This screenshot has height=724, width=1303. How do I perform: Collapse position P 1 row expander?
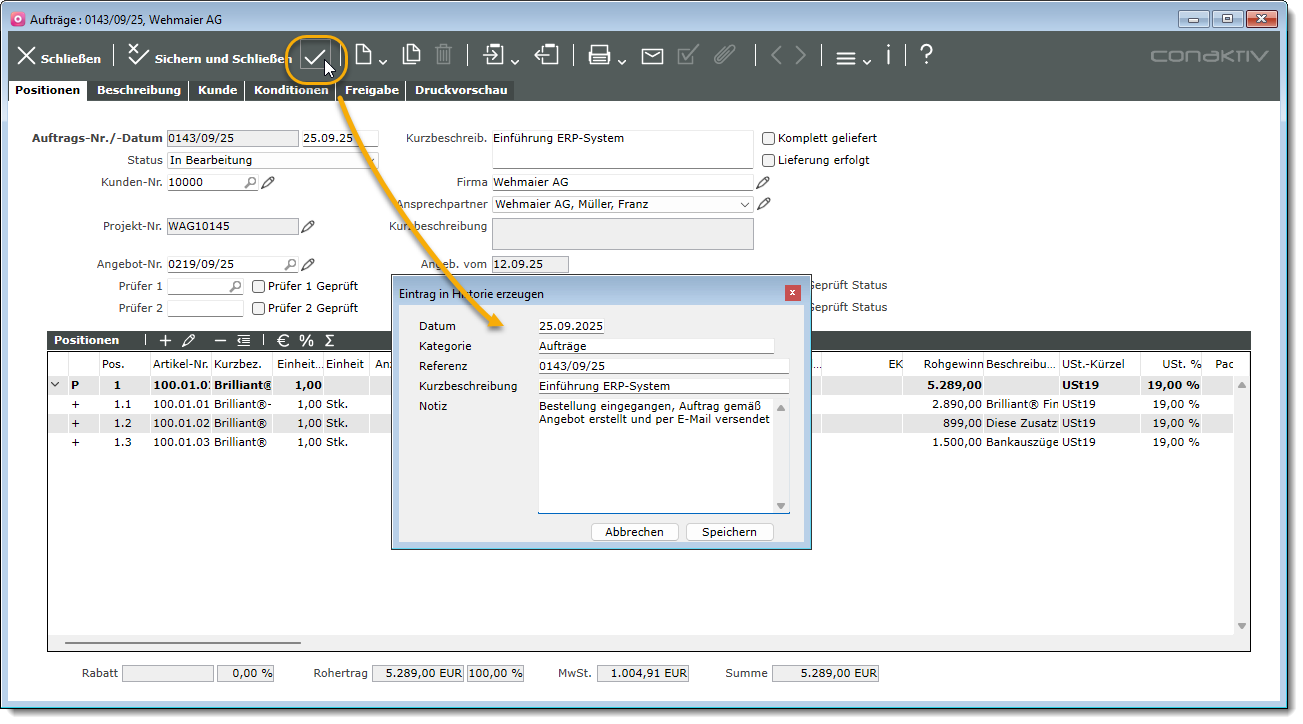(54, 385)
